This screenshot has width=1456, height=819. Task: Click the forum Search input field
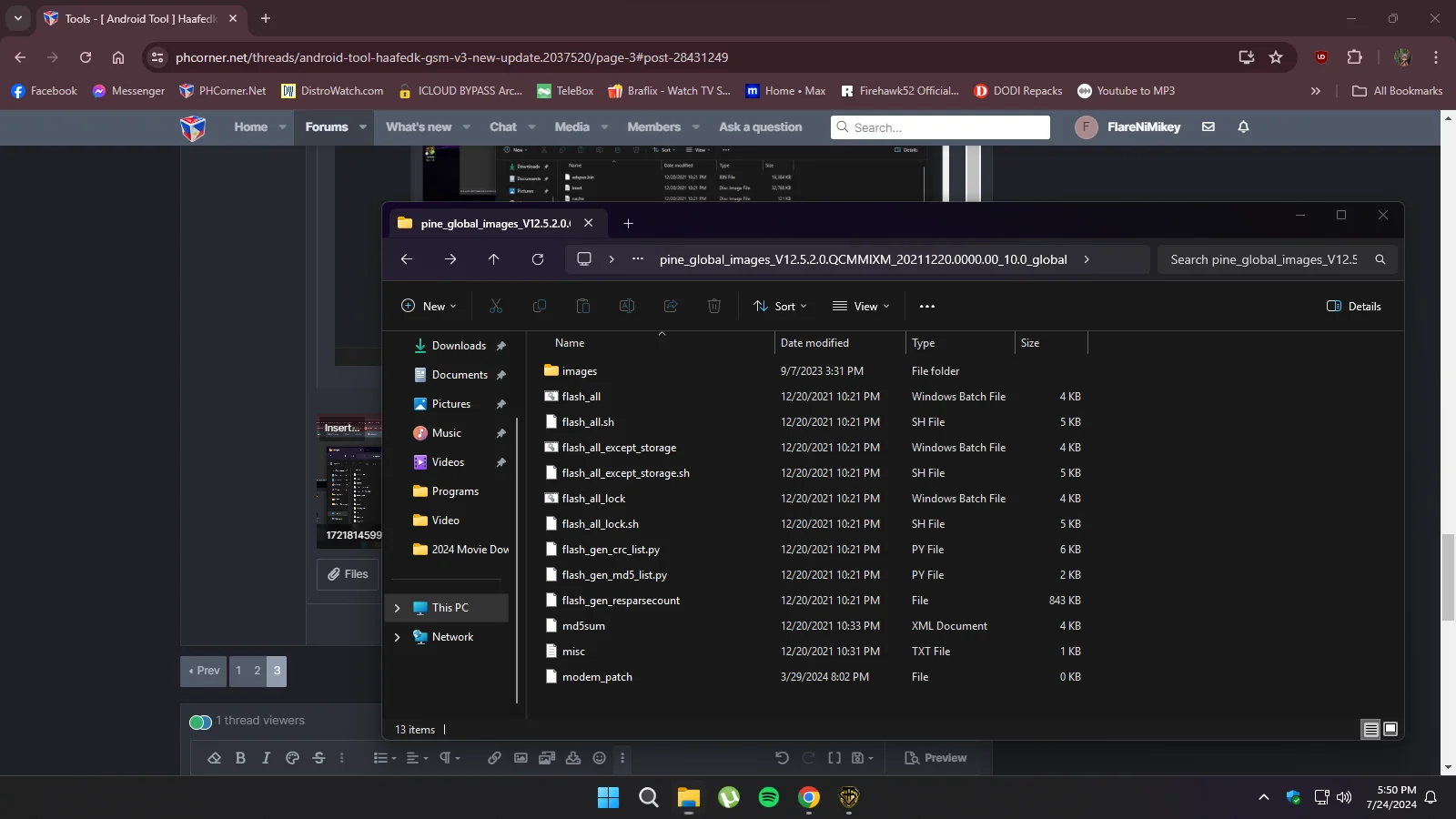[x=940, y=127]
